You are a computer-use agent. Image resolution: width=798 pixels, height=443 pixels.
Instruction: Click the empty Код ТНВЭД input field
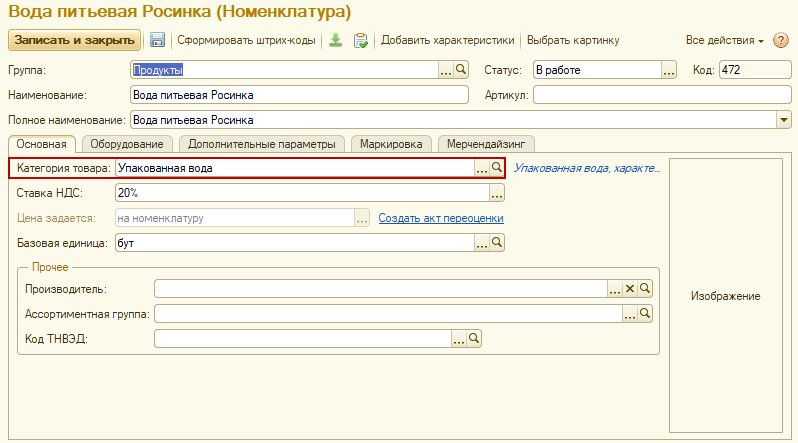point(303,339)
